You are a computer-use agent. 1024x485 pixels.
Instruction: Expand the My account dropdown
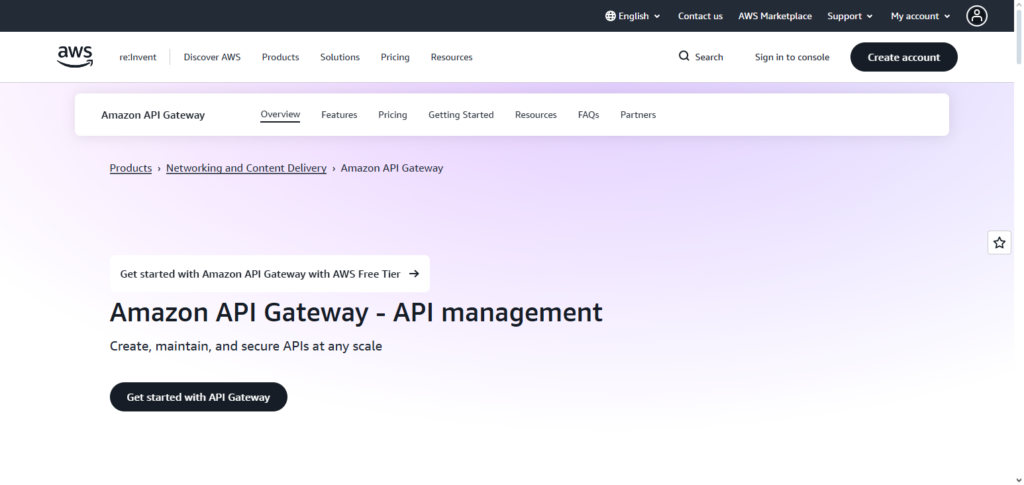(x=920, y=16)
